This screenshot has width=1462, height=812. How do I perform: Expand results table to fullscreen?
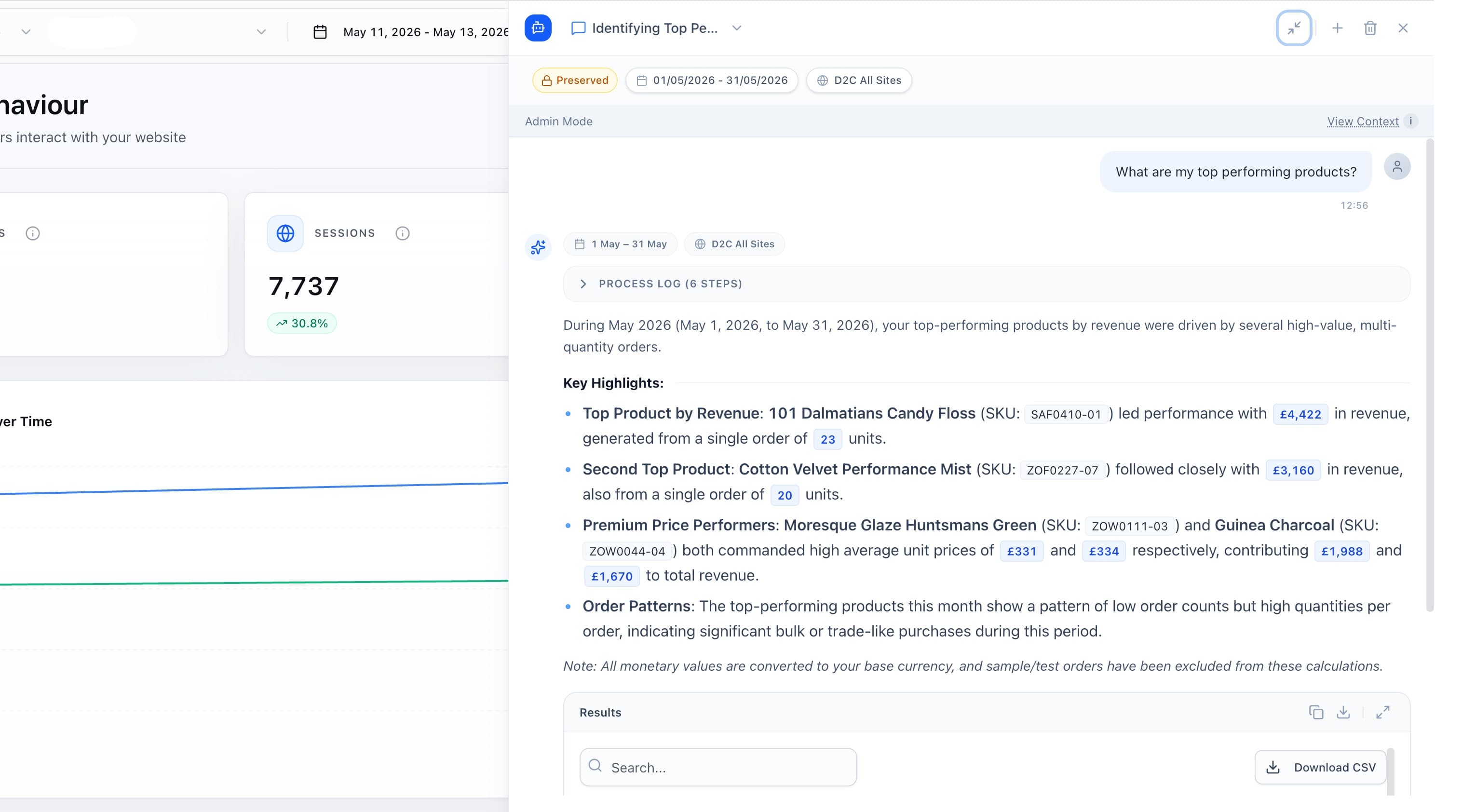click(1382, 712)
